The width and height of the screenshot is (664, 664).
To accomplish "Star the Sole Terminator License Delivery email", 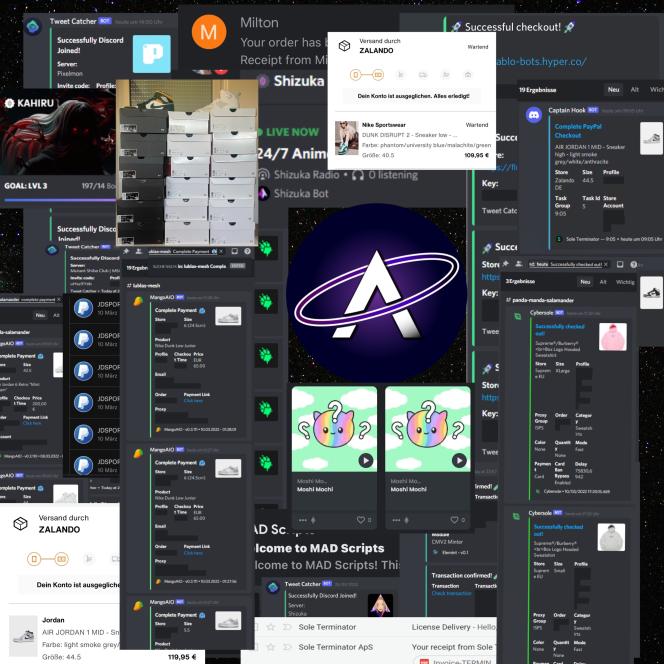I will (x=271, y=627).
